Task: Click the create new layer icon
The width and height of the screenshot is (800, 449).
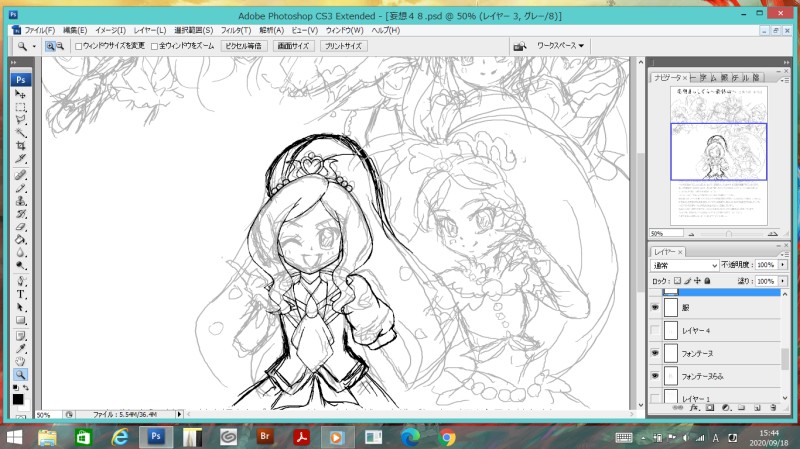Action: pos(757,408)
